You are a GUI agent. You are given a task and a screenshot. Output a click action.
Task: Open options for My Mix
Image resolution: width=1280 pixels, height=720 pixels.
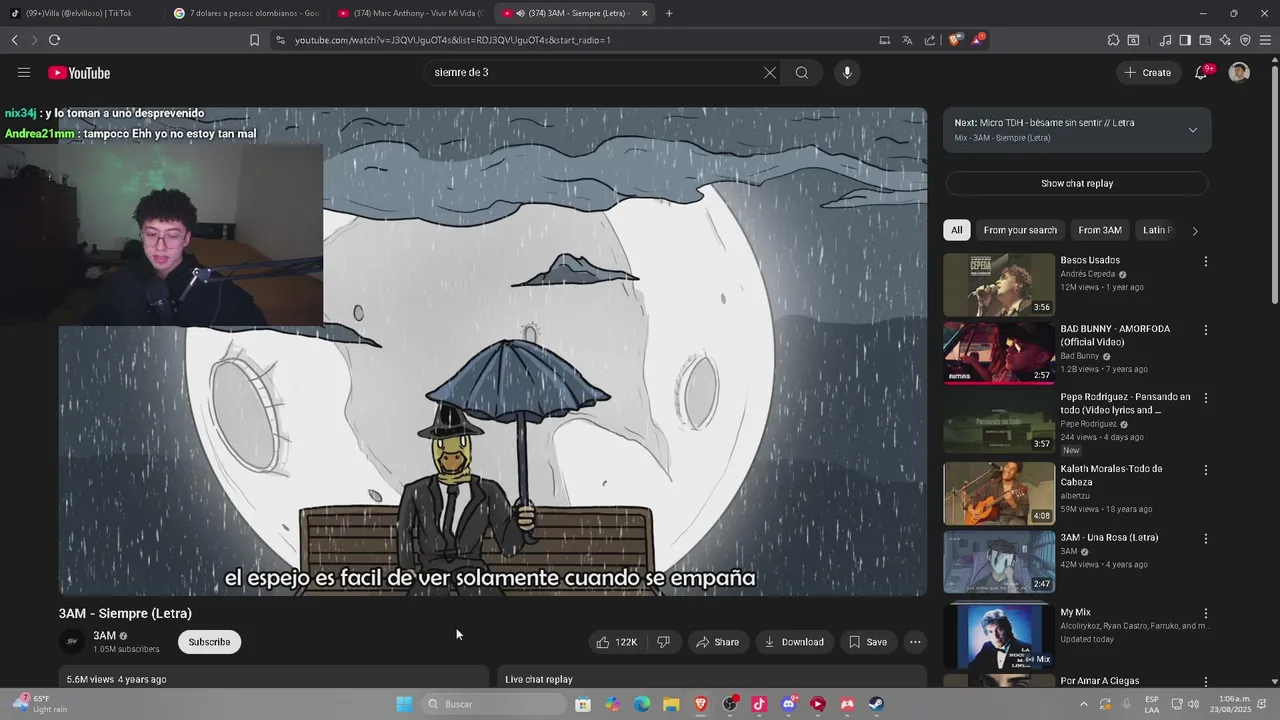(x=1205, y=613)
